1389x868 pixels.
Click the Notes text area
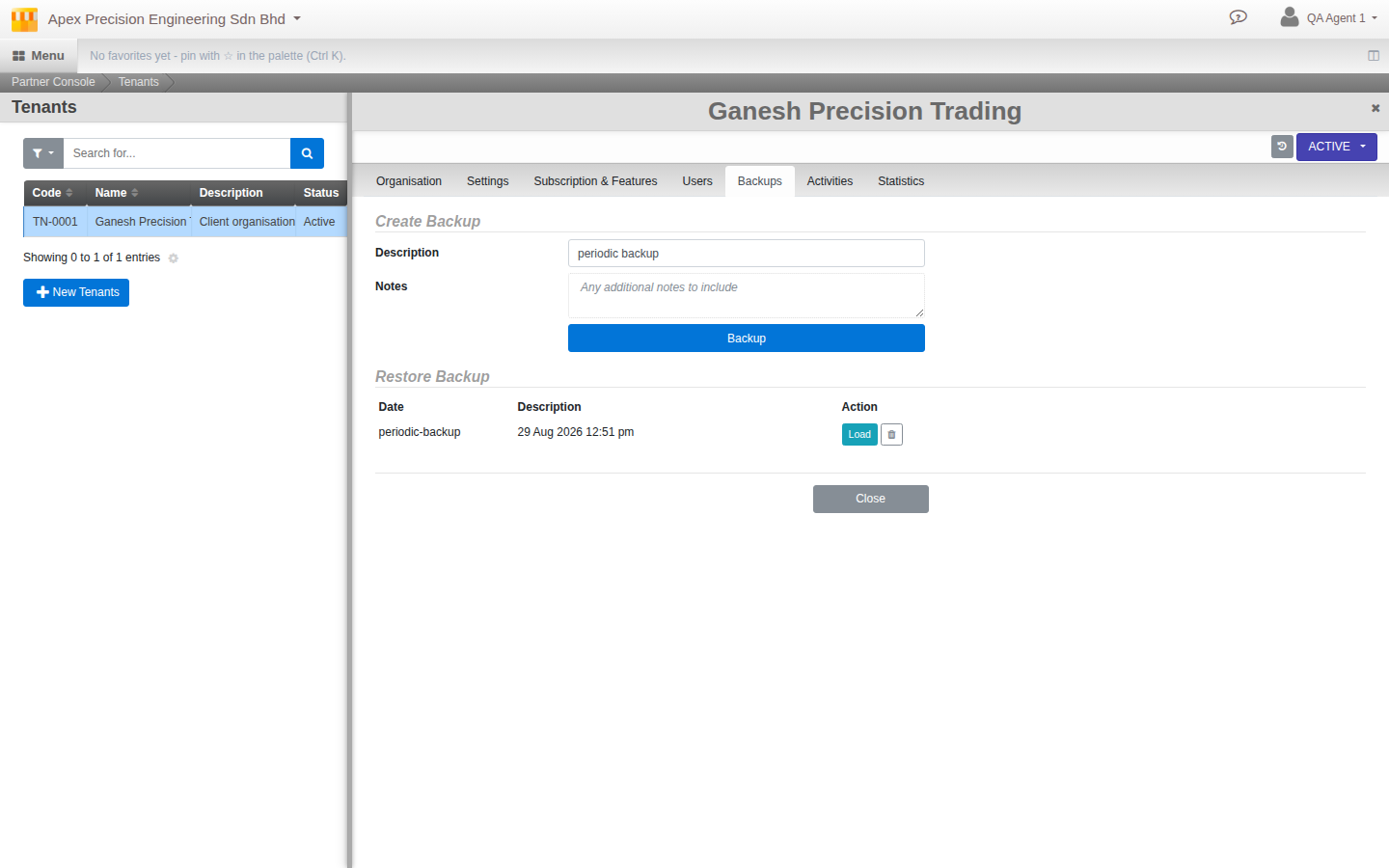[x=747, y=295]
